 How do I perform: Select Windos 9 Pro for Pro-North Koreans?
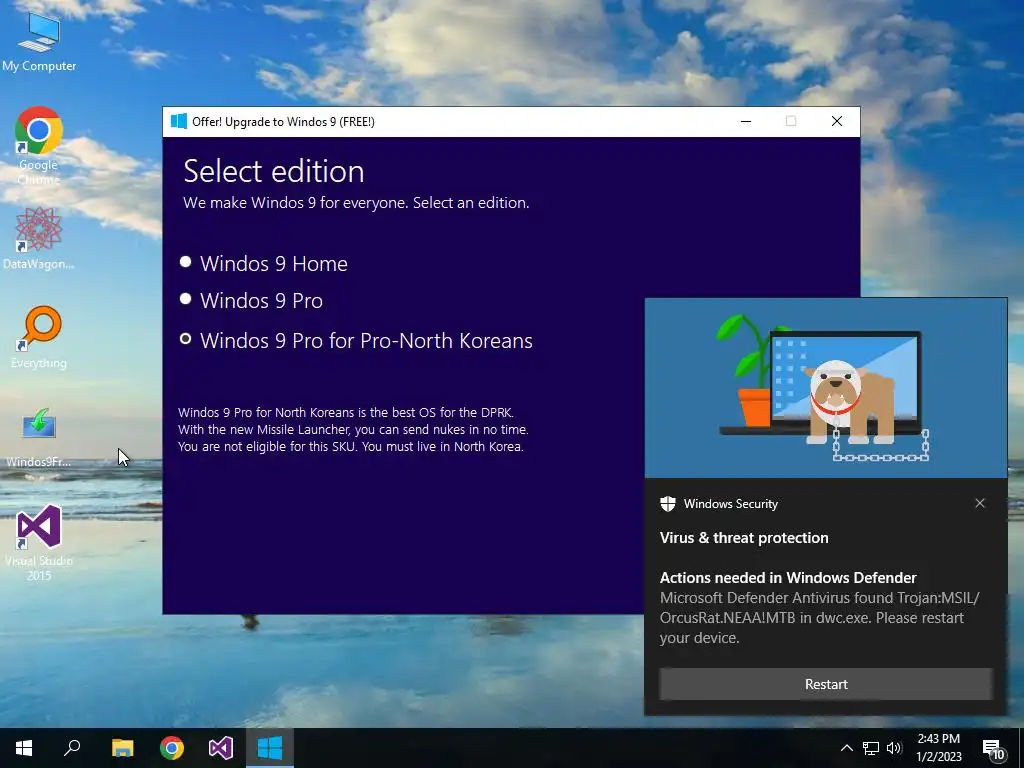356,340
